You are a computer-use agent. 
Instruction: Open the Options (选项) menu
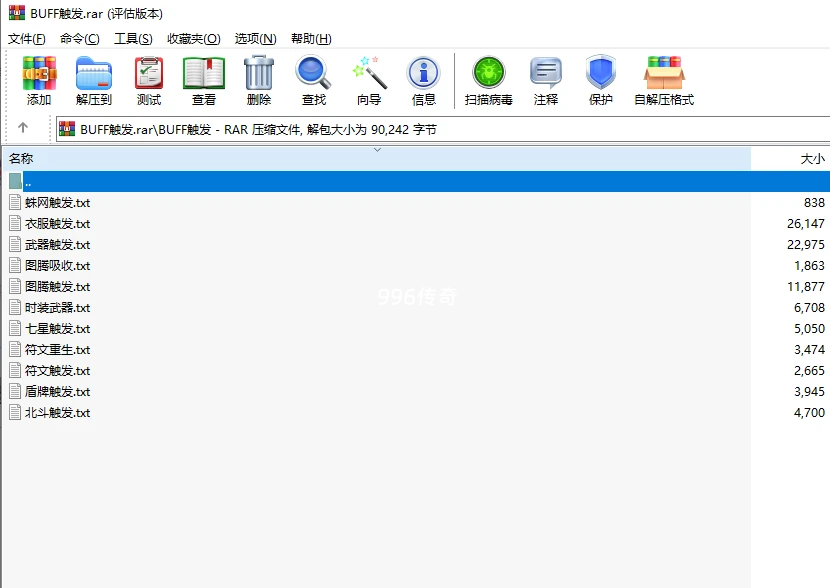pyautogui.click(x=255, y=39)
